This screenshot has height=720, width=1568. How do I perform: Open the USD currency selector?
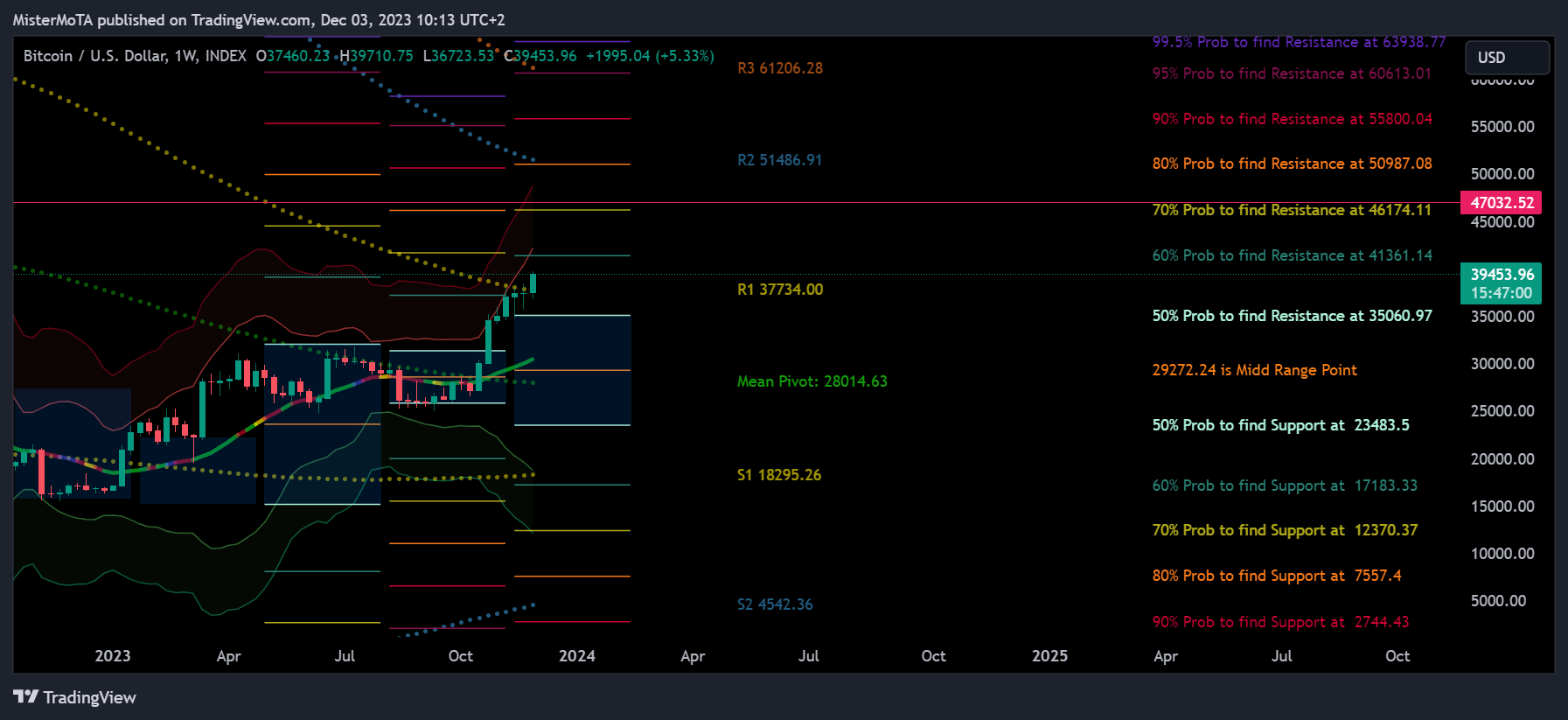coord(1507,58)
